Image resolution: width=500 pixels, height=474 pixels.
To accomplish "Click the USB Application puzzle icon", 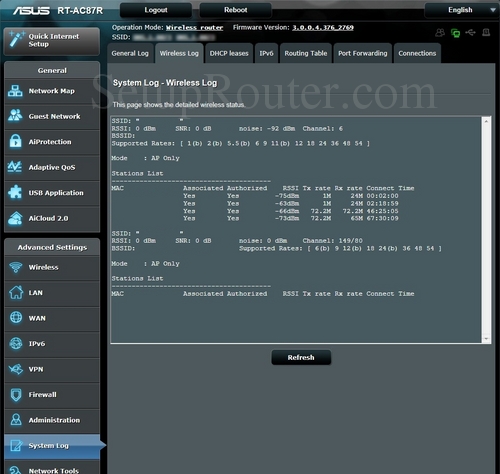I will pyautogui.click(x=15, y=192).
